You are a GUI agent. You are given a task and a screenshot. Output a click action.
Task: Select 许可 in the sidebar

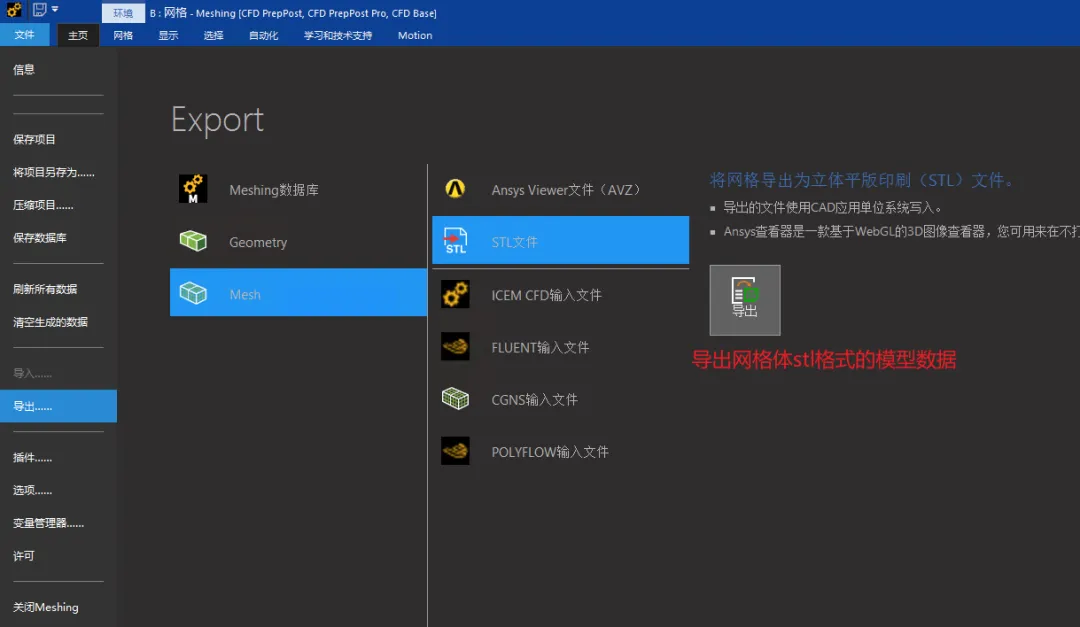click(23, 556)
